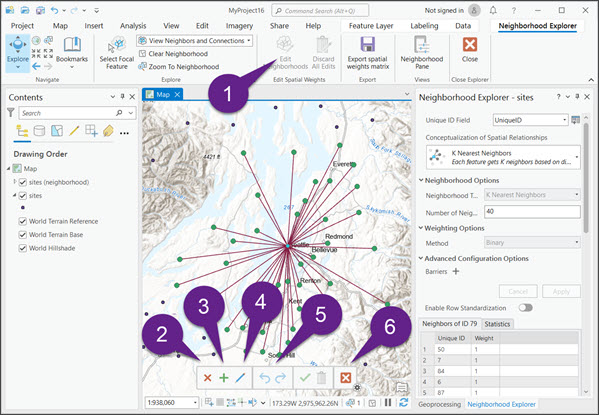Click the Number of Neighbors input field

point(532,212)
